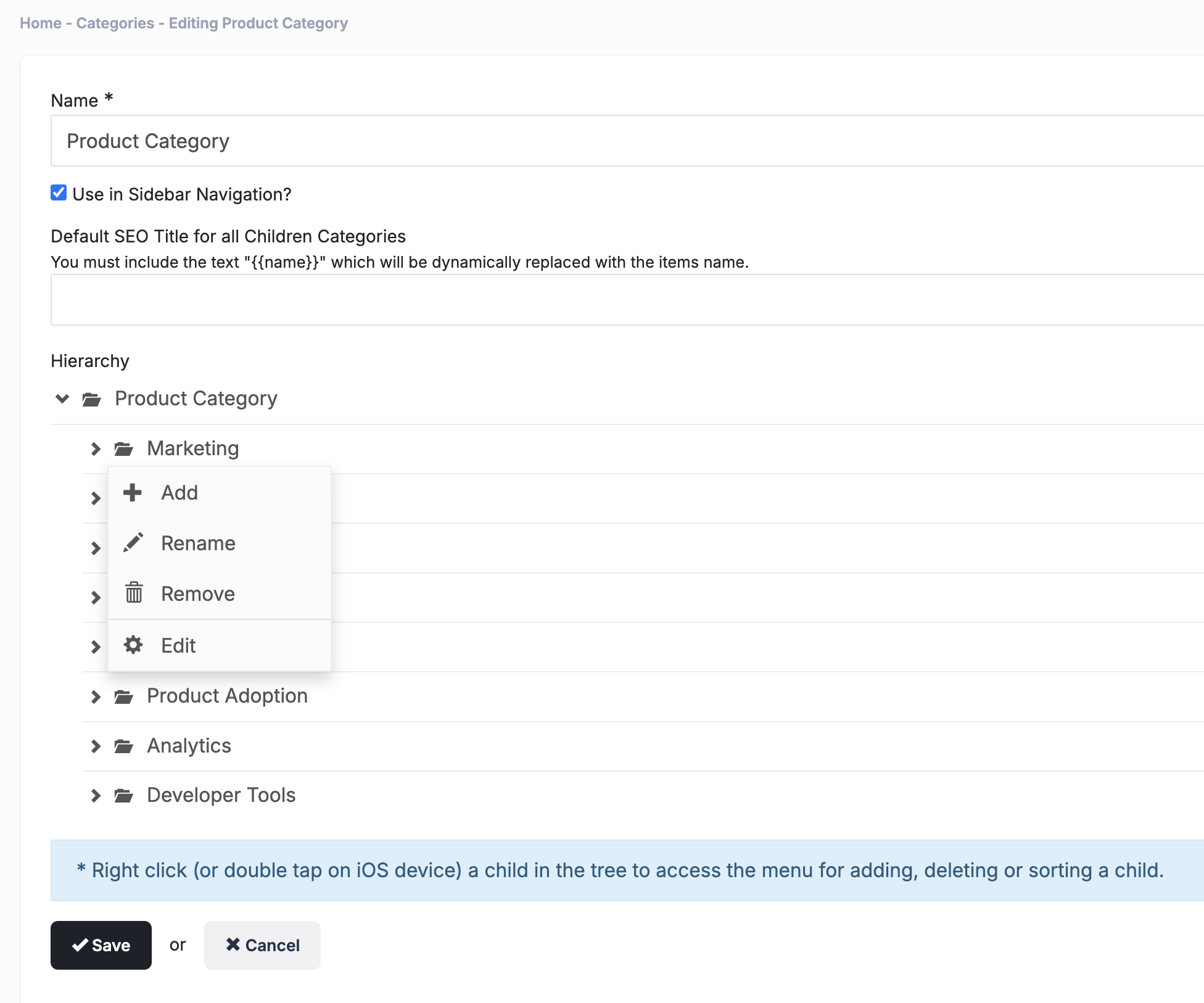The image size is (1204, 1003).
Task: Expand the Marketing tree node
Action: pyautogui.click(x=96, y=448)
